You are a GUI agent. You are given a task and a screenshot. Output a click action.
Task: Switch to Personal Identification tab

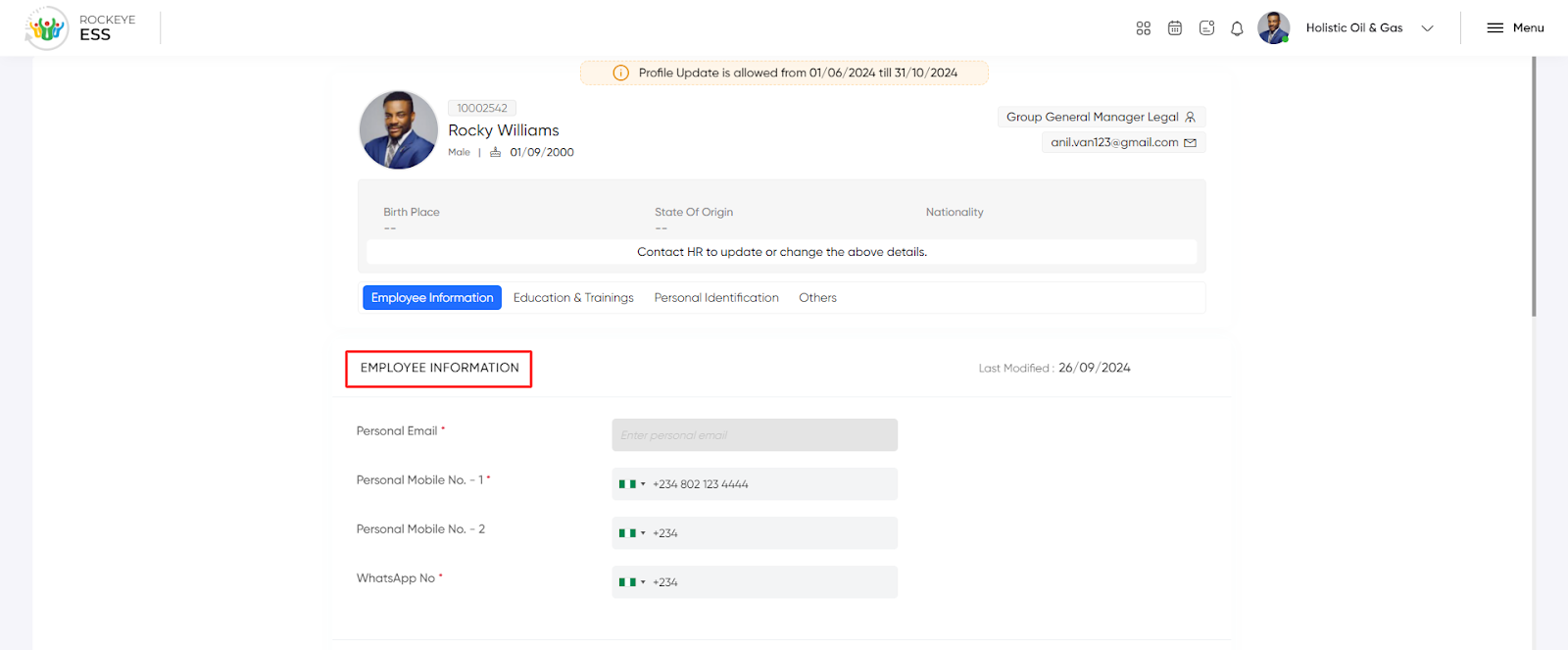[x=716, y=298]
